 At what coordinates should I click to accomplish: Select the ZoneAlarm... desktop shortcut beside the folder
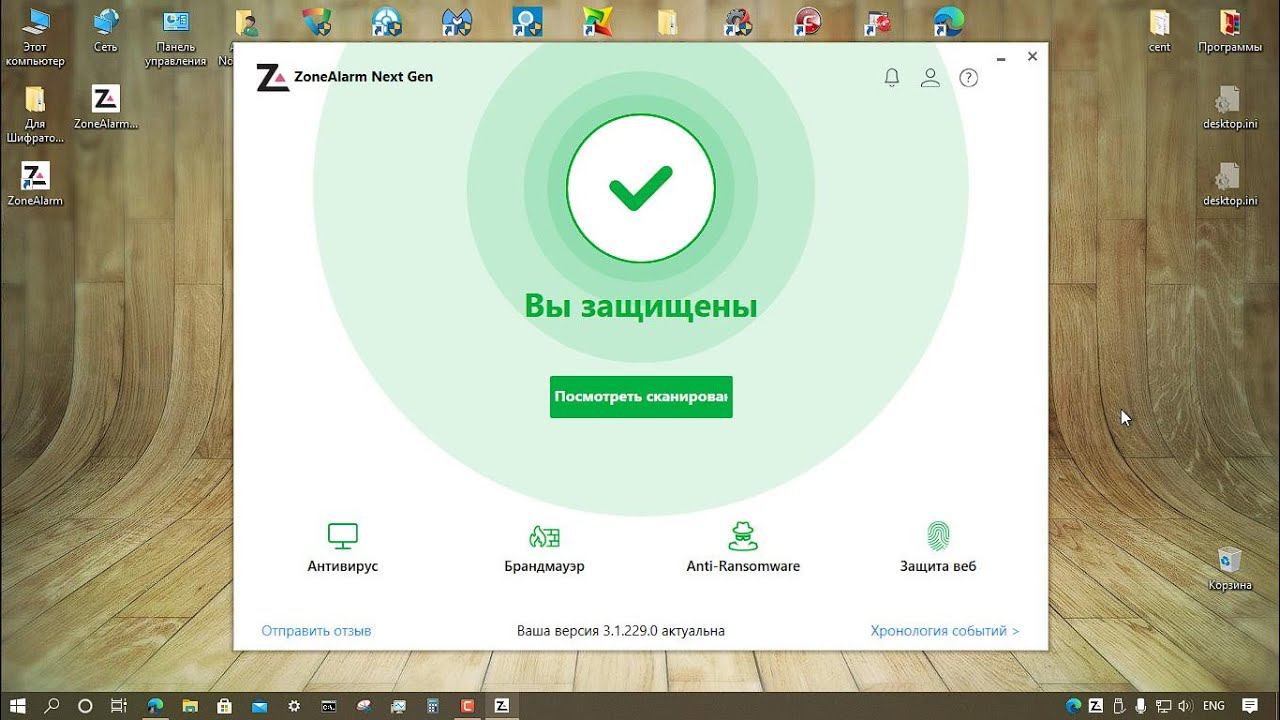pyautogui.click(x=105, y=107)
